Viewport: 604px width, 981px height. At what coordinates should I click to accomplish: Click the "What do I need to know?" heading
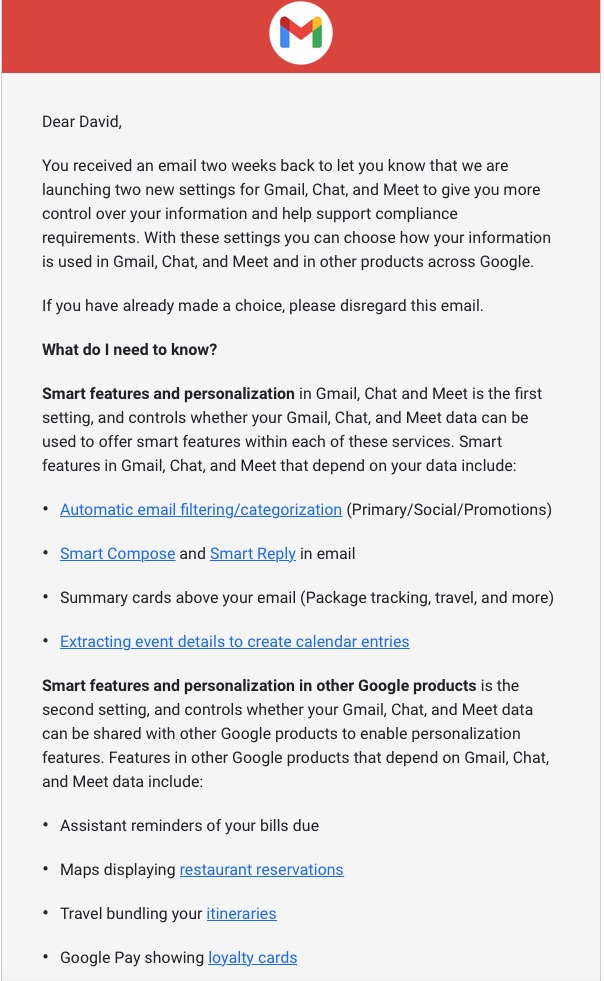point(130,350)
